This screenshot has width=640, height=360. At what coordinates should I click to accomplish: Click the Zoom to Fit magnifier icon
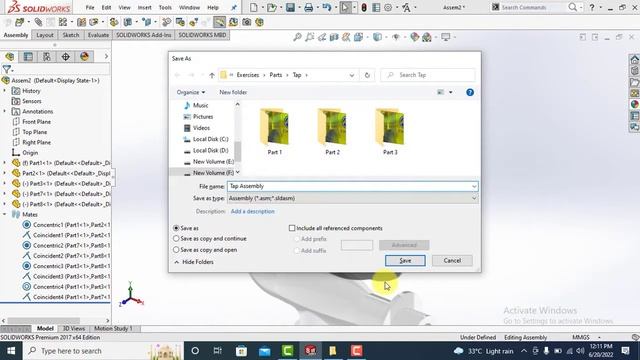(x=298, y=37)
